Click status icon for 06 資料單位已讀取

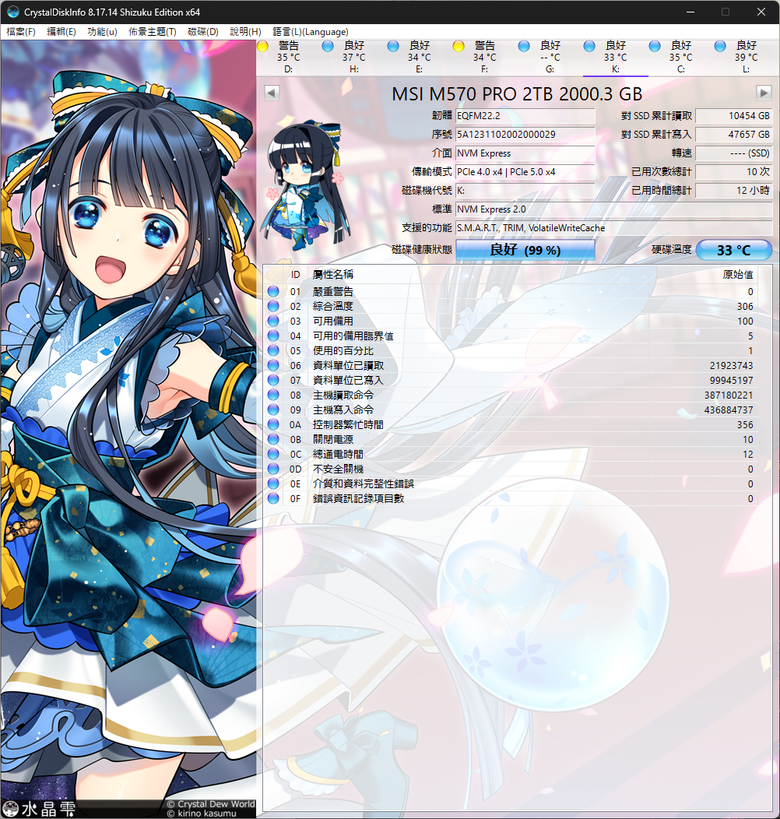point(273,365)
